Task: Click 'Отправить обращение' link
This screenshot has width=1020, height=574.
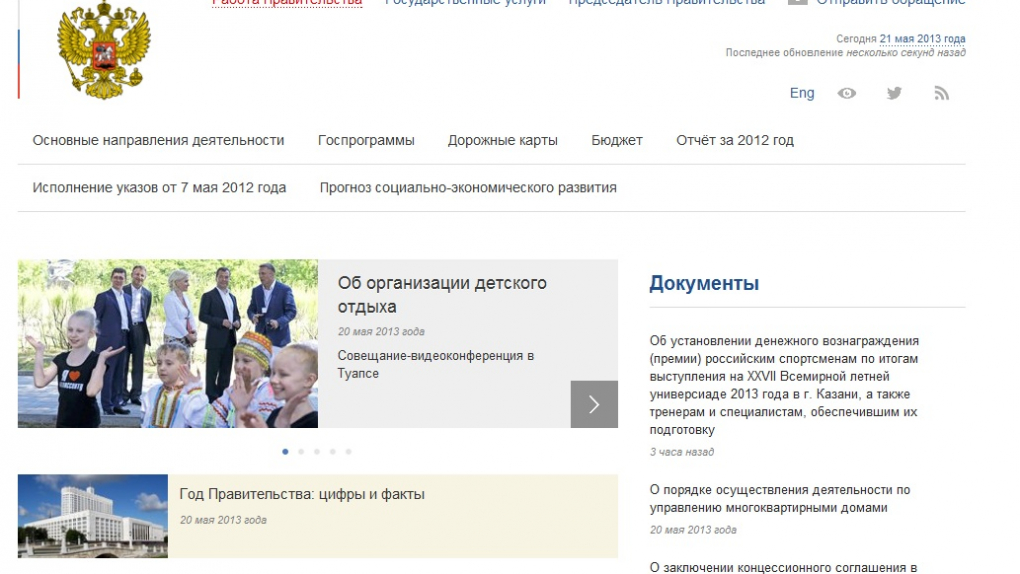Action: (x=891, y=3)
